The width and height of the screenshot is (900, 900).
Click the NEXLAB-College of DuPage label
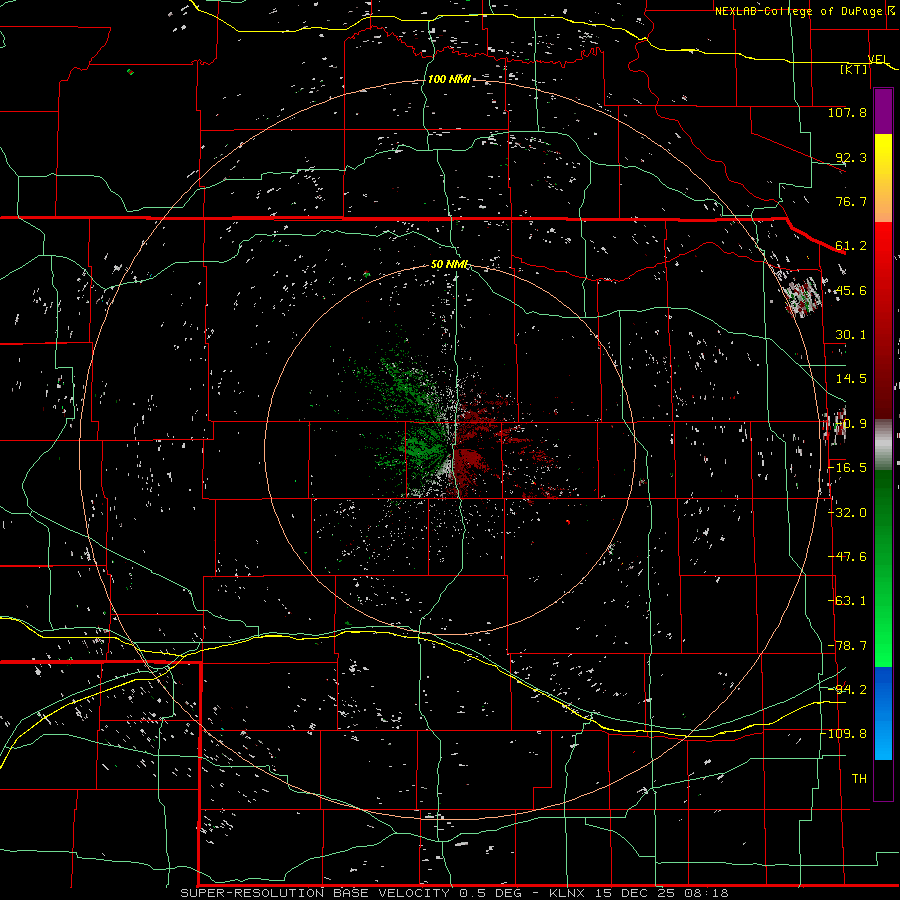pyautogui.click(x=798, y=11)
